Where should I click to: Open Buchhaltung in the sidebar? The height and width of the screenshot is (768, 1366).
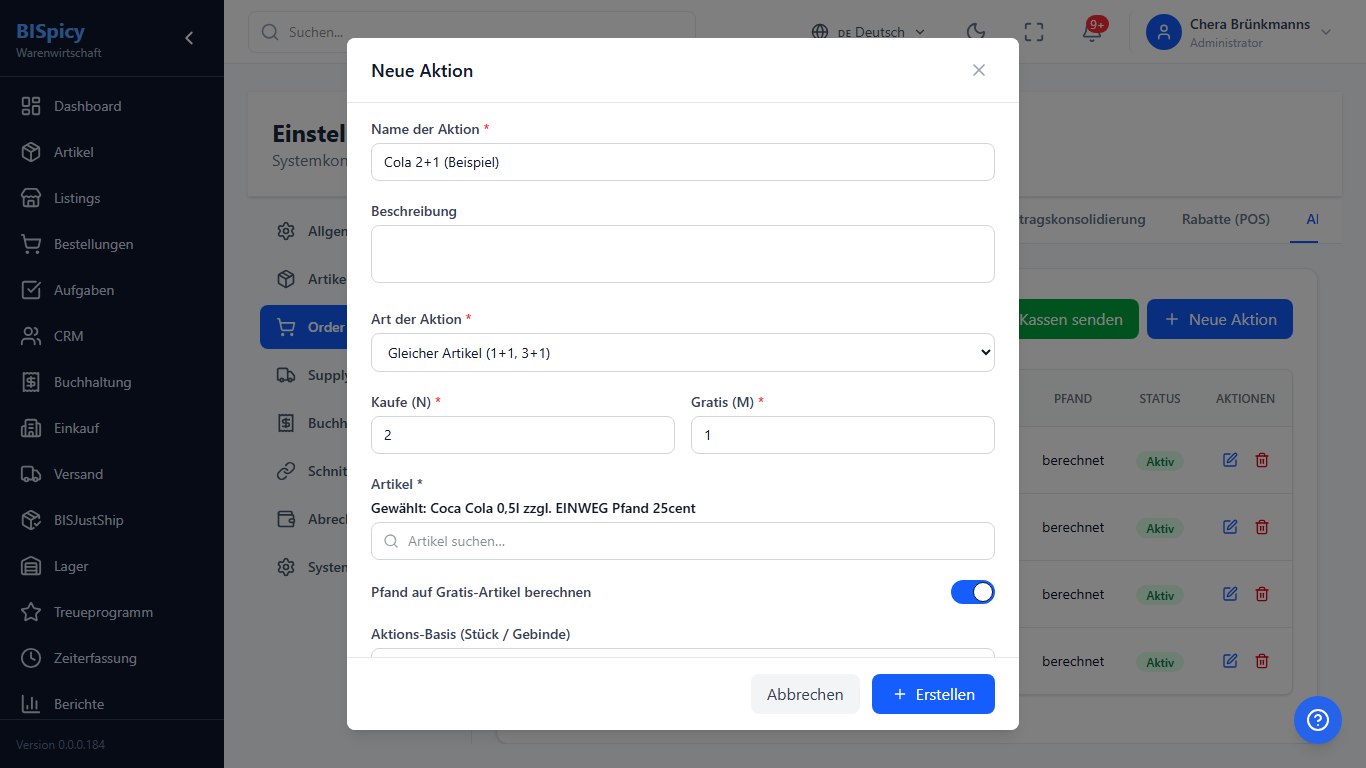point(111,382)
